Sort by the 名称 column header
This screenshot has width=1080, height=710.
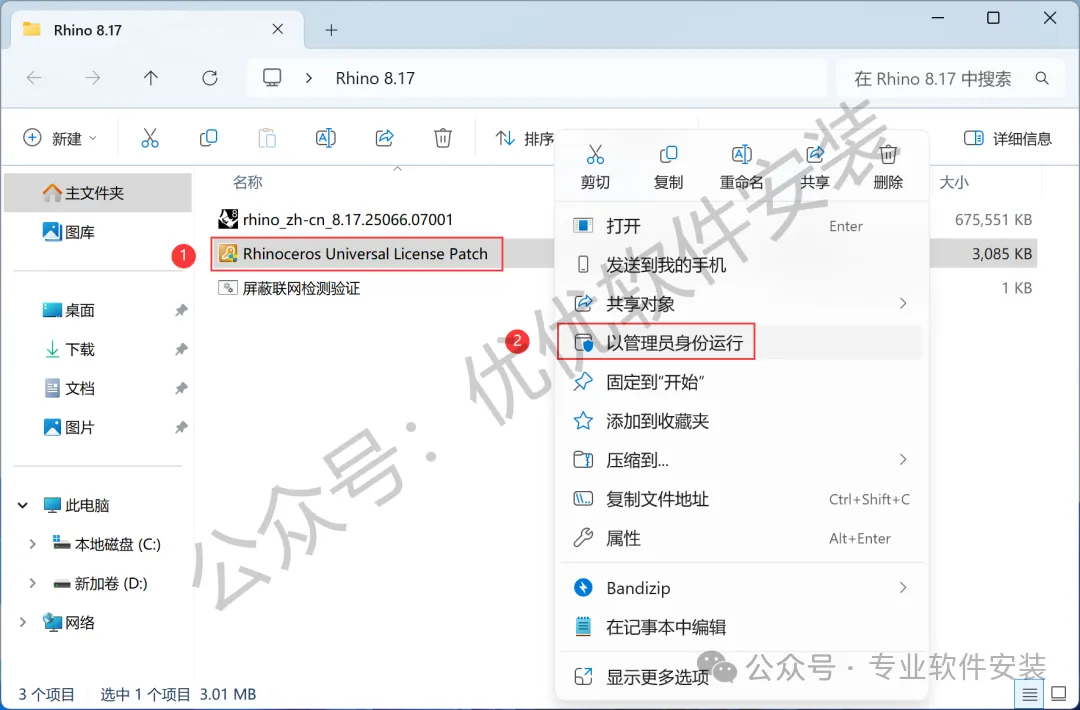click(248, 182)
